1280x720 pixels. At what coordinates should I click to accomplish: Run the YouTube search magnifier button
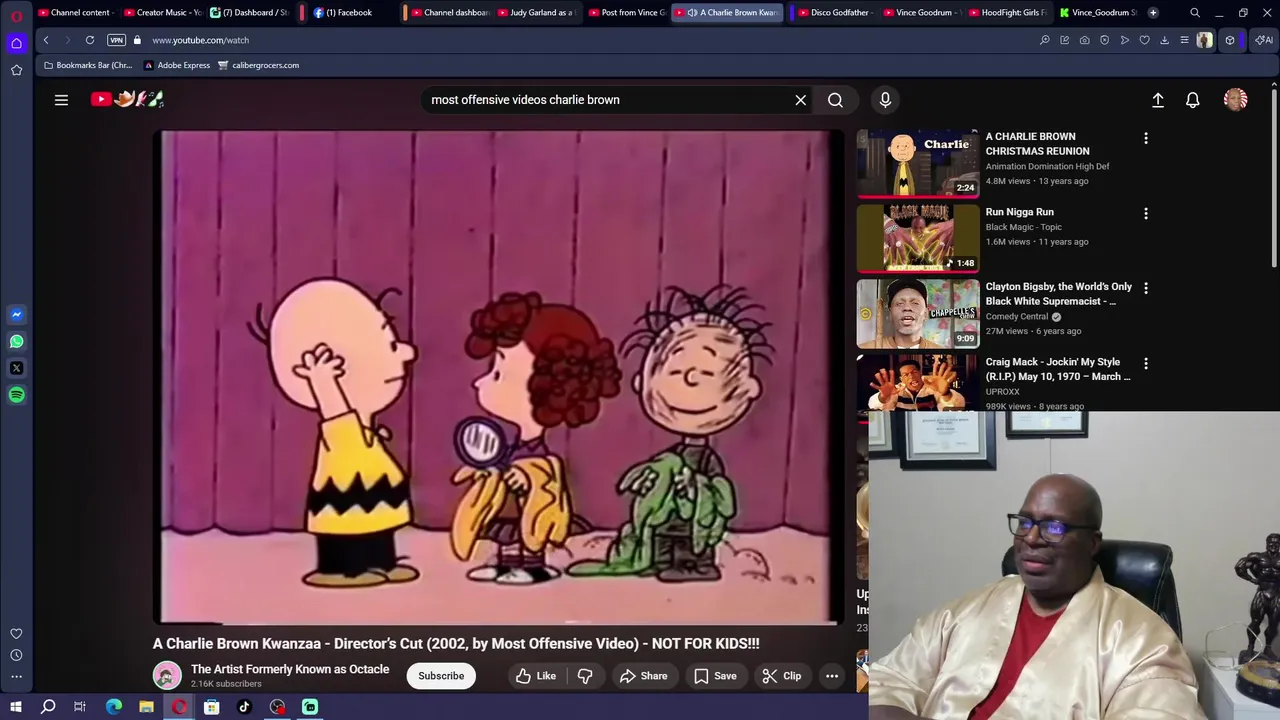click(835, 100)
